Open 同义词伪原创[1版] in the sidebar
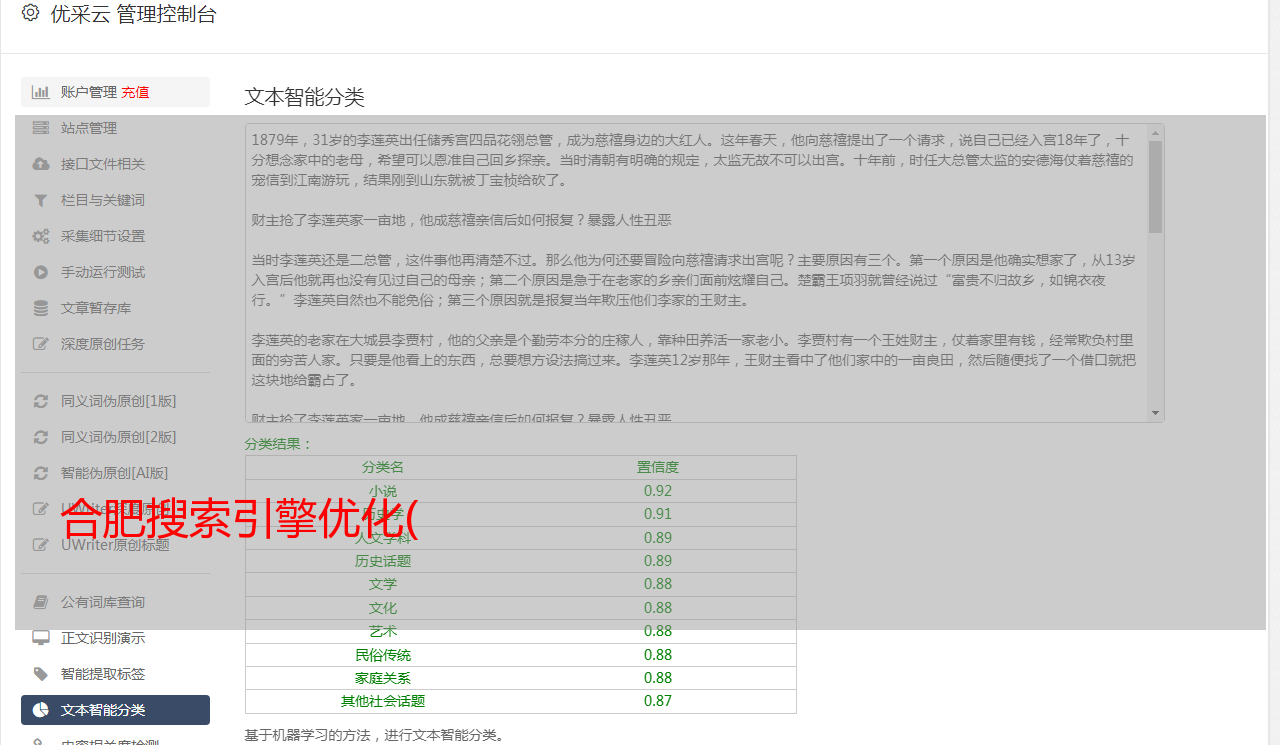 [x=118, y=401]
